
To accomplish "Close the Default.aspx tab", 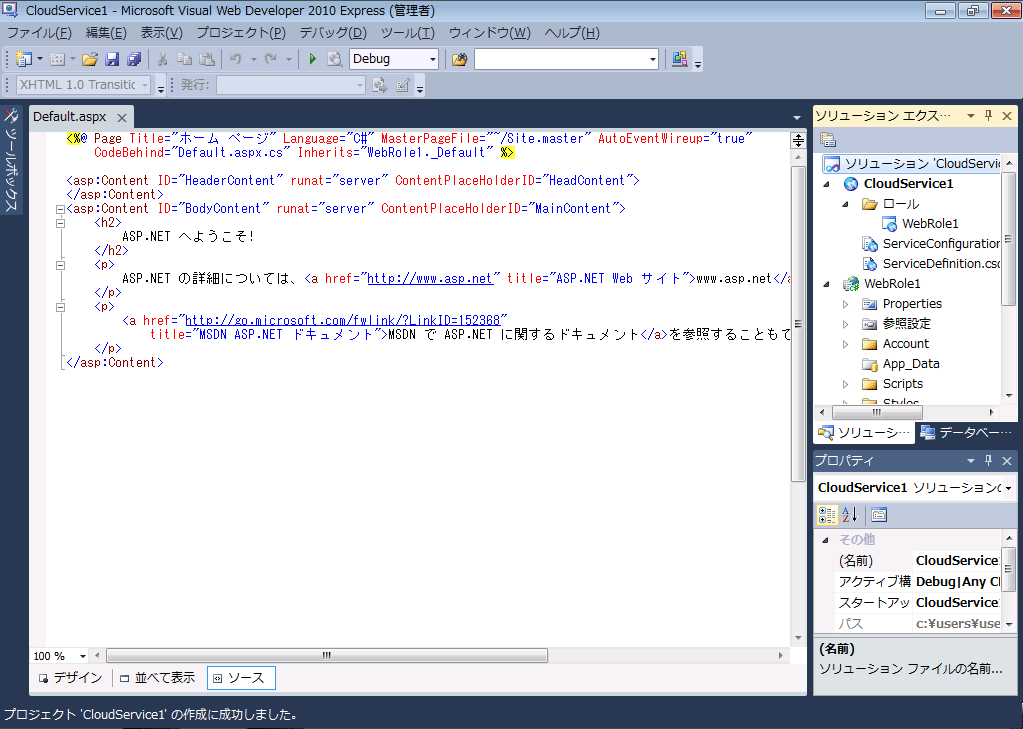I will point(122,117).
